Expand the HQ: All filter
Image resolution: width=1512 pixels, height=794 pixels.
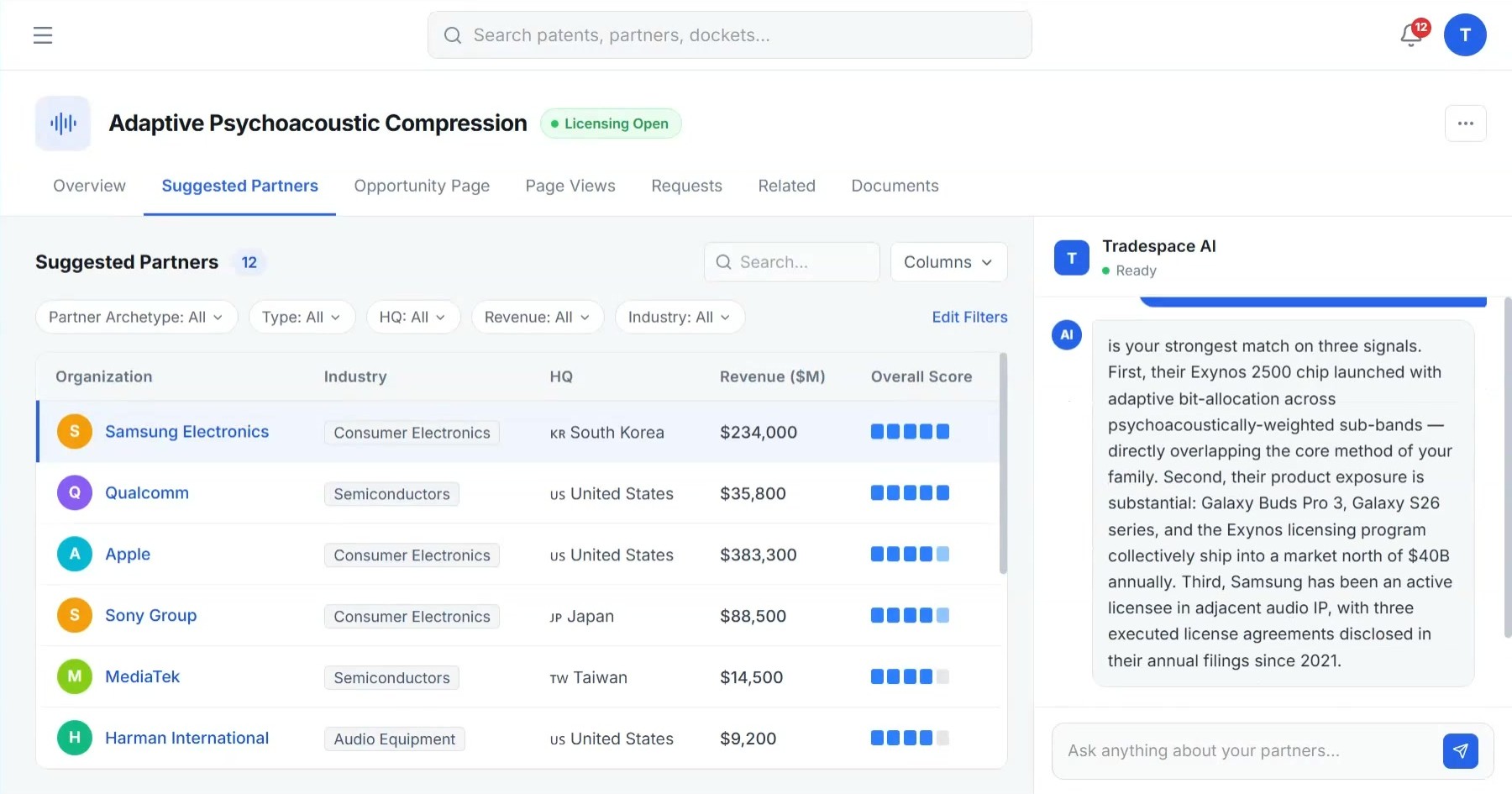click(412, 317)
